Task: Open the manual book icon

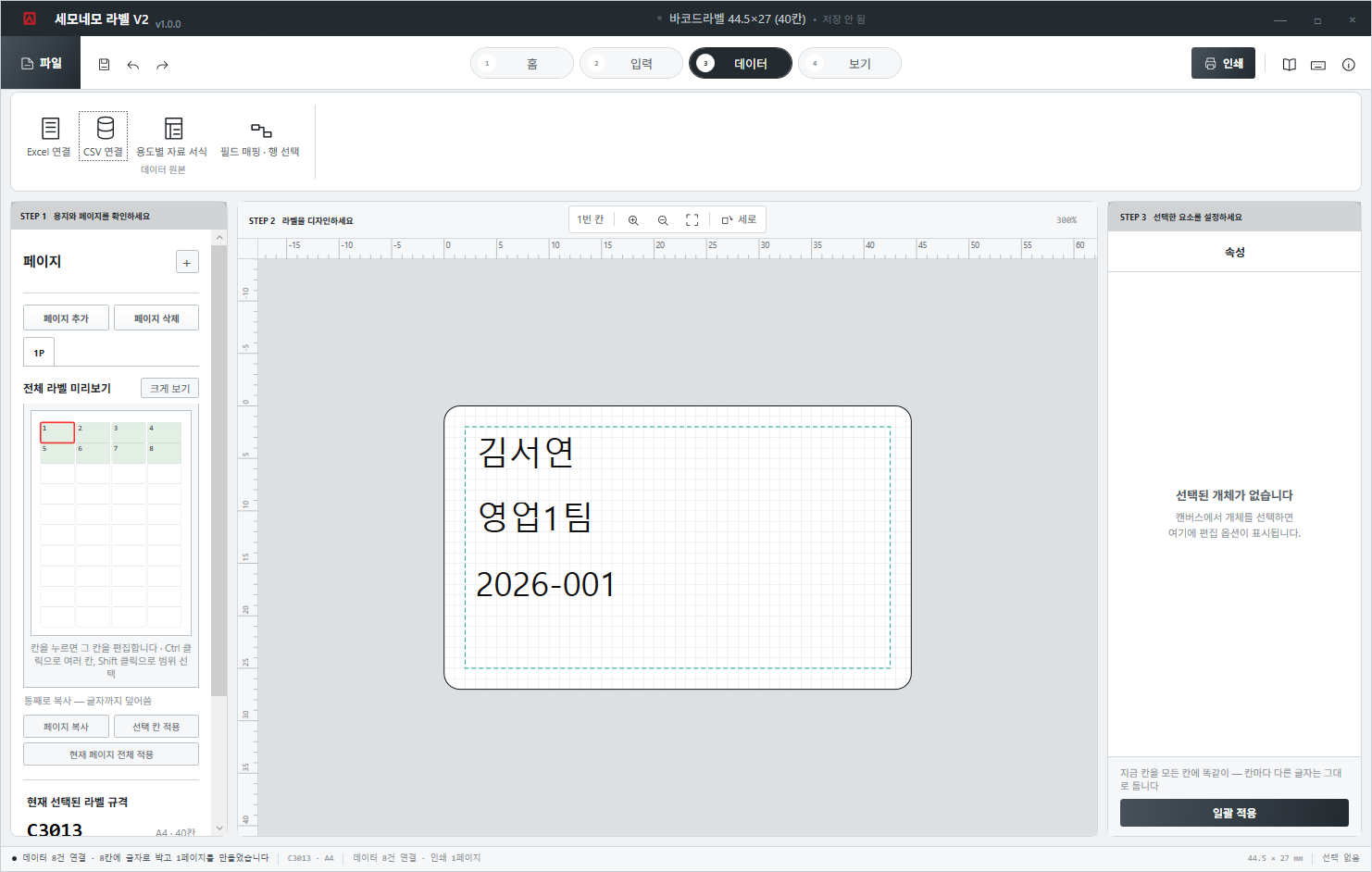Action: pos(1290,65)
